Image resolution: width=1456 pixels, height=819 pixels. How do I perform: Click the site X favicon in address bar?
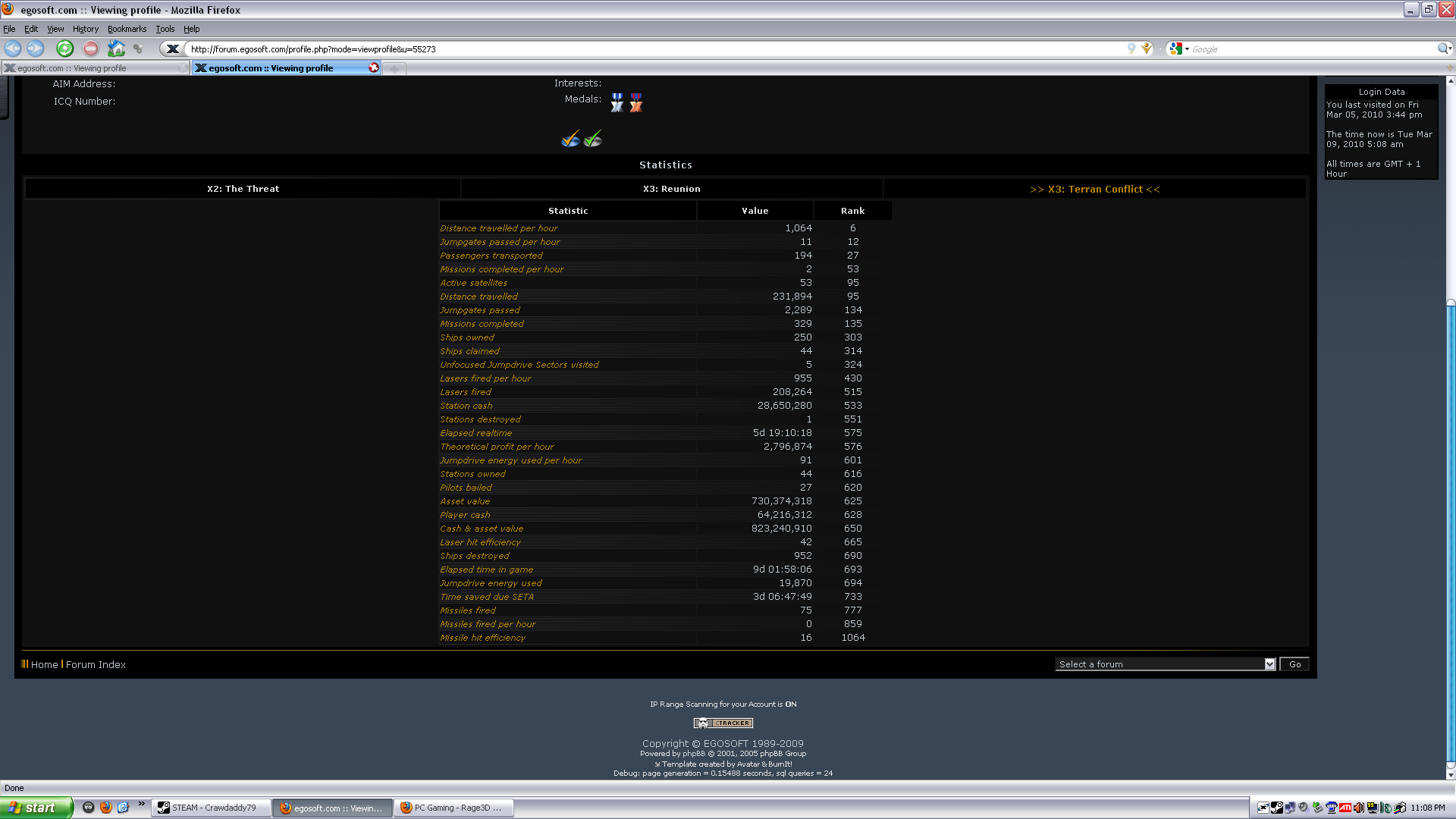click(x=173, y=49)
